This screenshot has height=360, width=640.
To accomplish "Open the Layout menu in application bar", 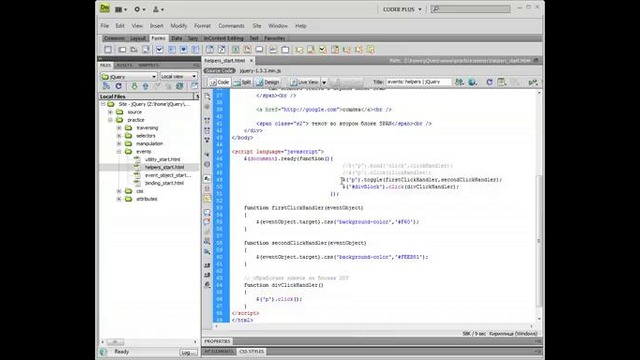I will tap(121, 9).
